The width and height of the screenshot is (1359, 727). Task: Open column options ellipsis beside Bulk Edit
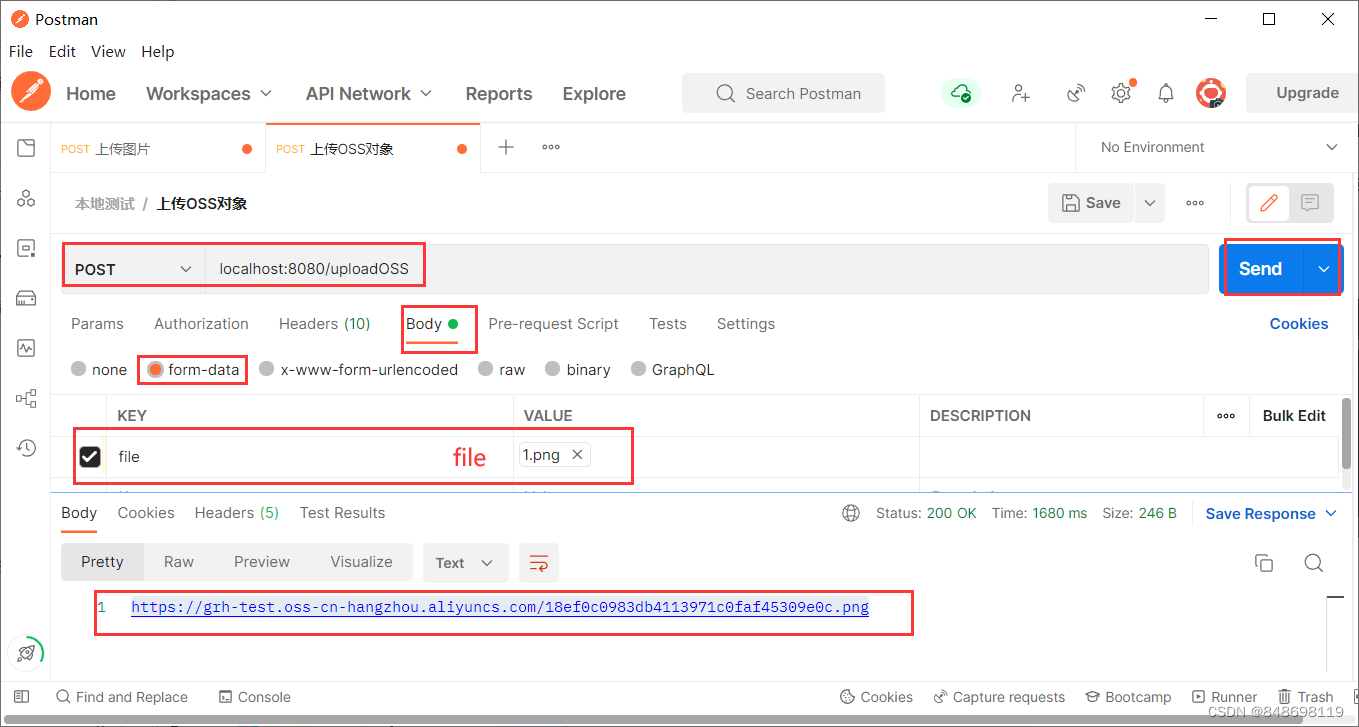tap(1226, 416)
